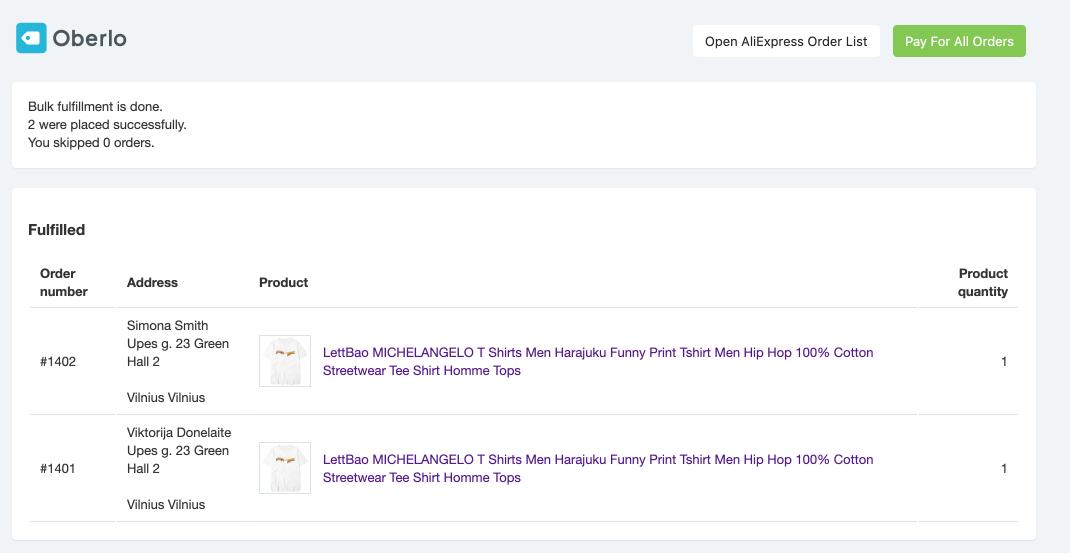
Task: Click order number #1401
Action: 58,468
